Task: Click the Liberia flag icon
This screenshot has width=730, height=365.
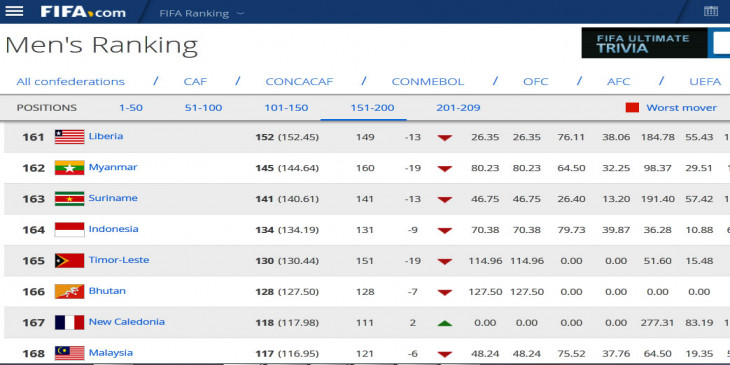Action: (x=69, y=137)
